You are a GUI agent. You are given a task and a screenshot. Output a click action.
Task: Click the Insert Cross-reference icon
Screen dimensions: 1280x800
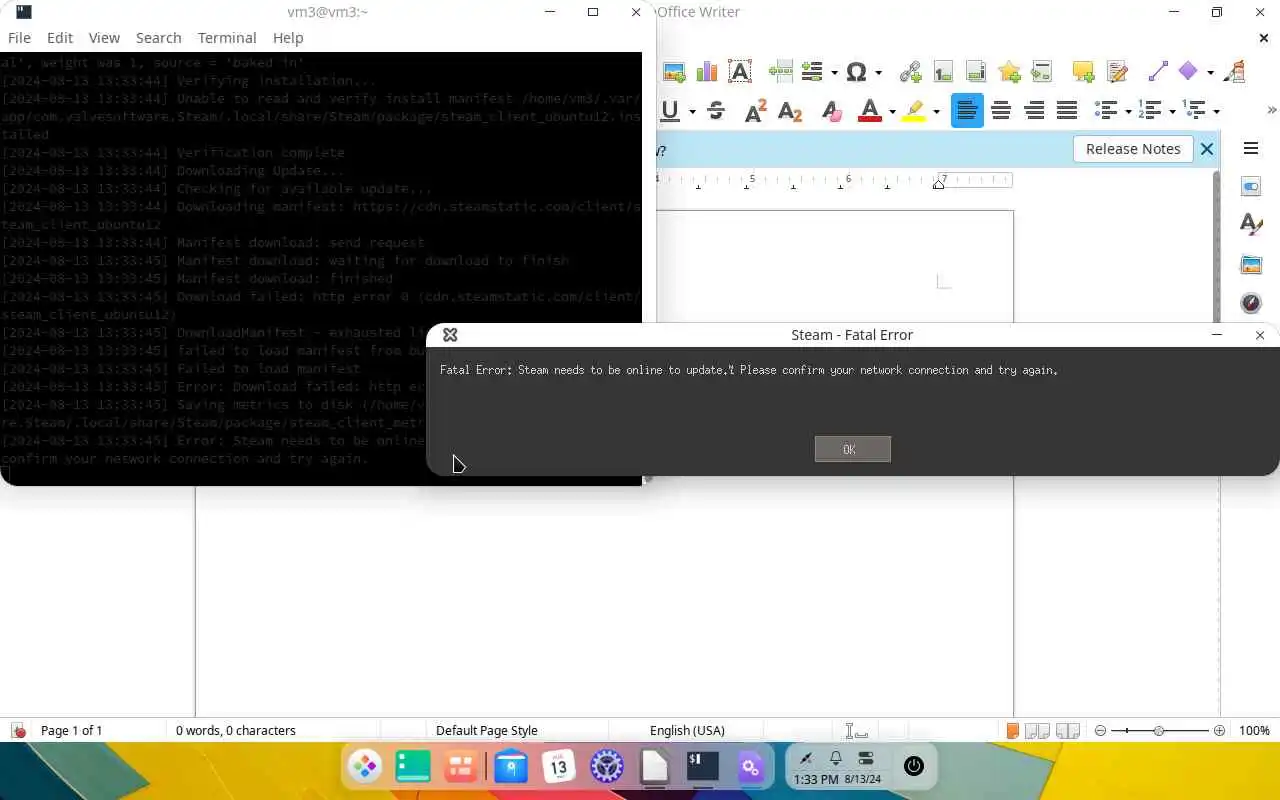click(x=1042, y=72)
